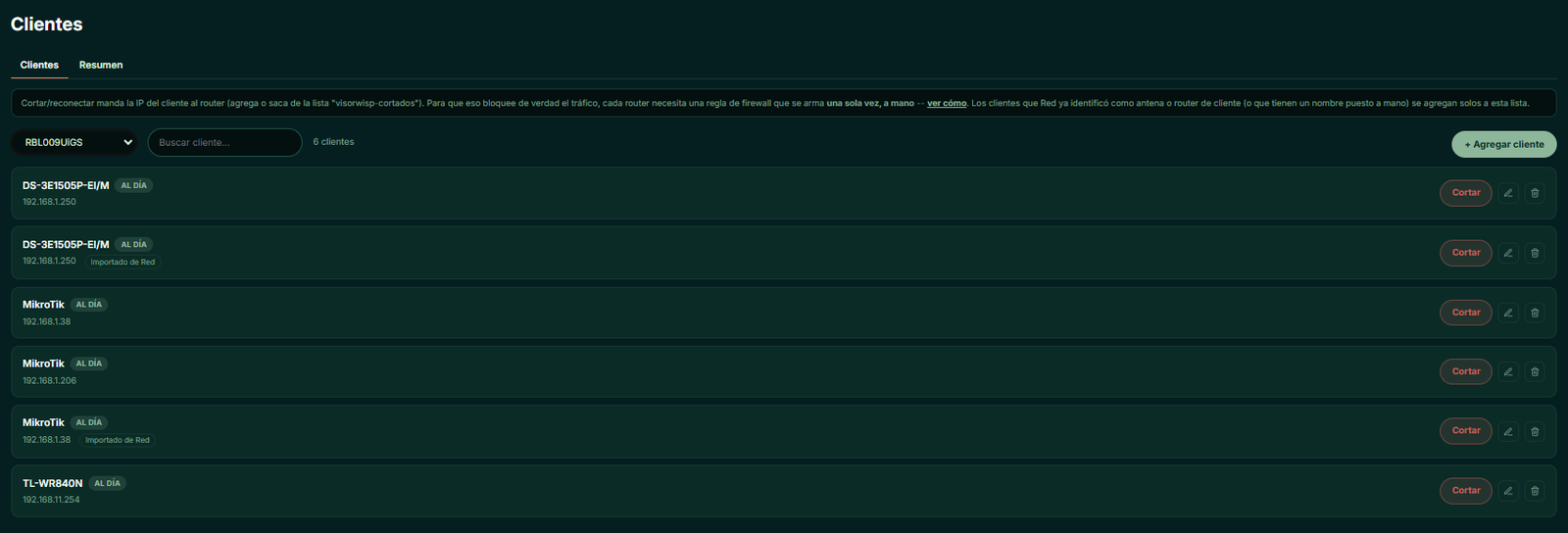
Task: Edit MikroTik 192.168.1.38 without the Importado tag
Action: (x=1508, y=313)
